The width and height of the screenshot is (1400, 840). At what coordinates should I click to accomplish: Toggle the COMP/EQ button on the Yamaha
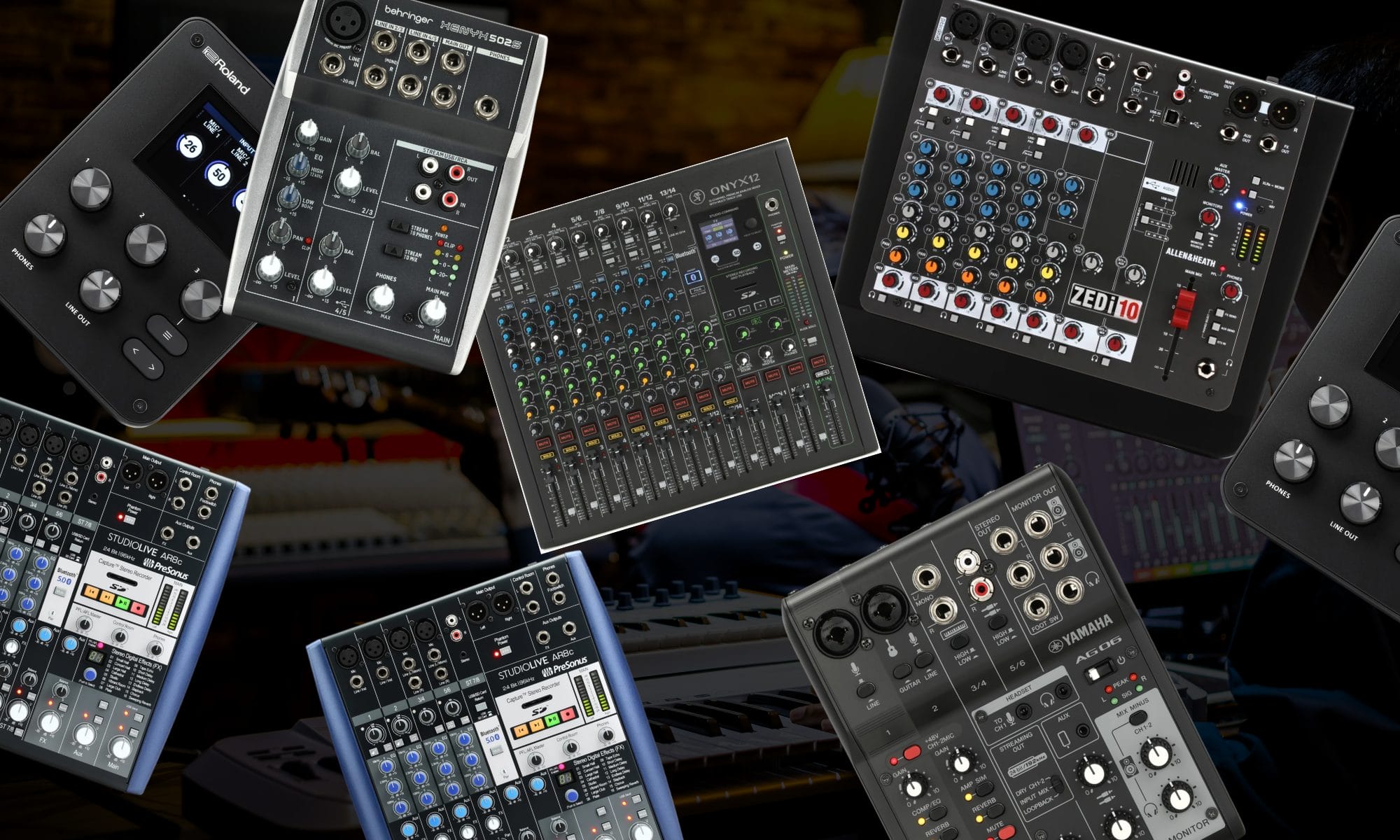point(938,813)
